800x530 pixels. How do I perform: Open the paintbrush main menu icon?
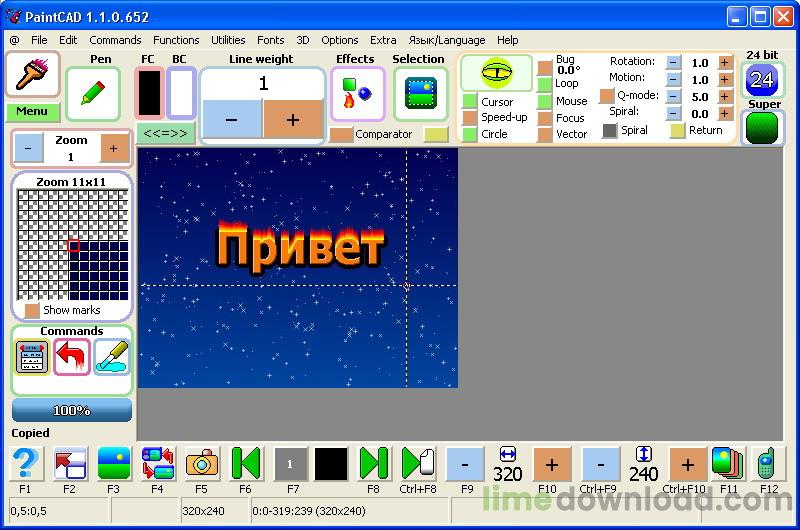[x=33, y=74]
